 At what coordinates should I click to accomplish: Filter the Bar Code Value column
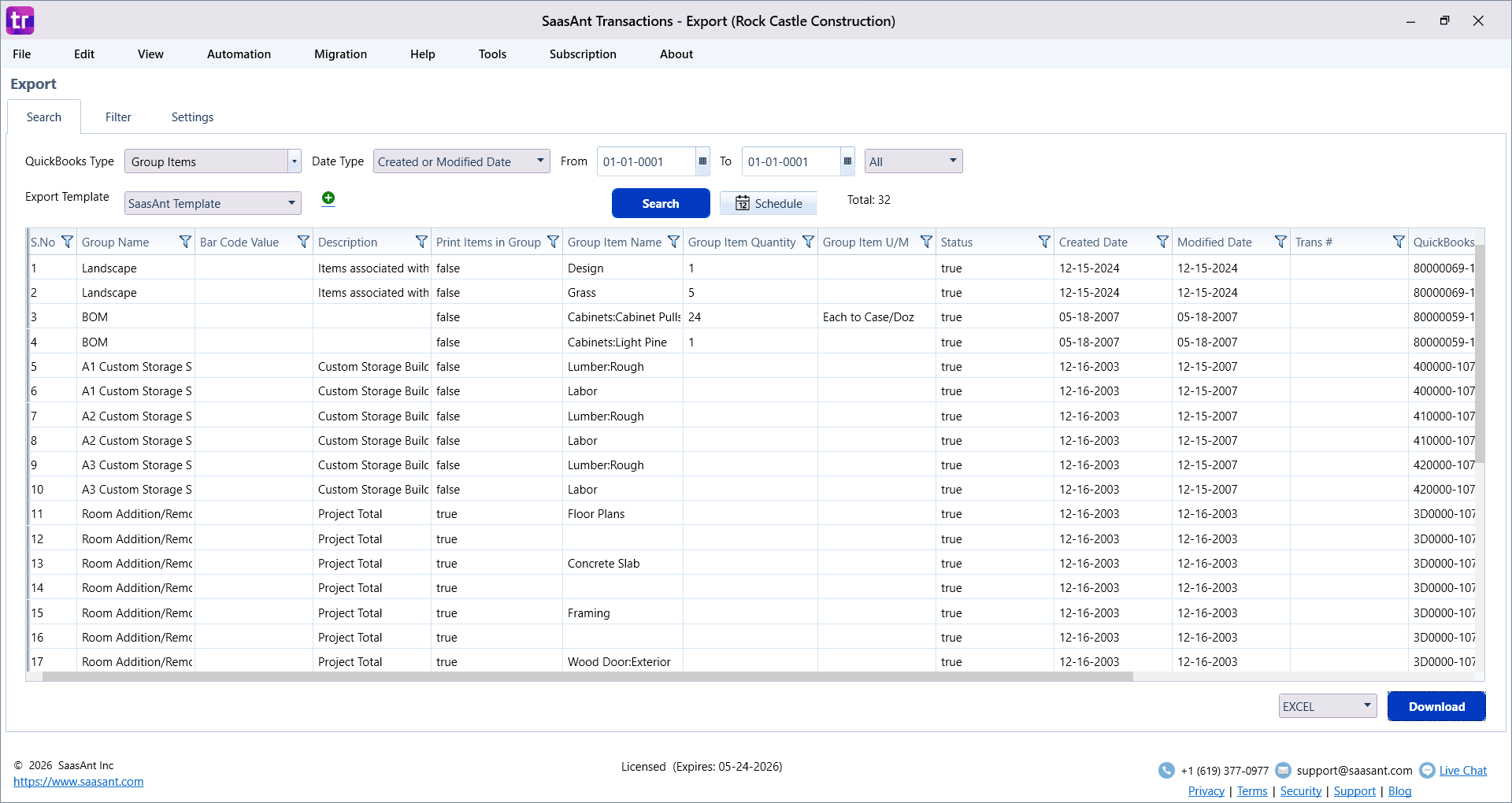tap(303, 242)
